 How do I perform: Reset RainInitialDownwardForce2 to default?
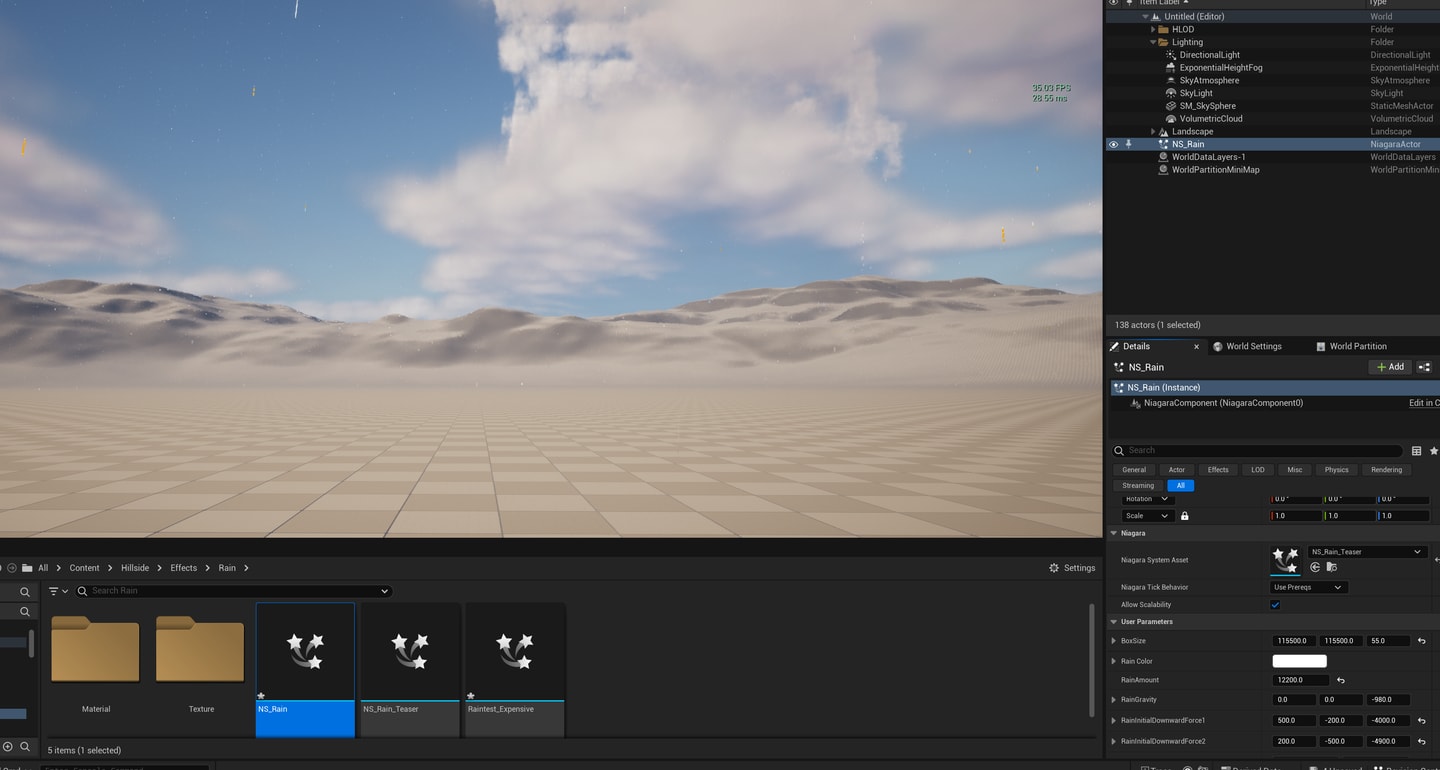pyautogui.click(x=1421, y=742)
